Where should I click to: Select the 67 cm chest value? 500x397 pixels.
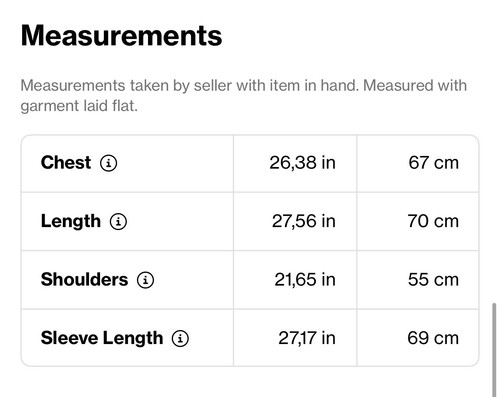coord(434,163)
